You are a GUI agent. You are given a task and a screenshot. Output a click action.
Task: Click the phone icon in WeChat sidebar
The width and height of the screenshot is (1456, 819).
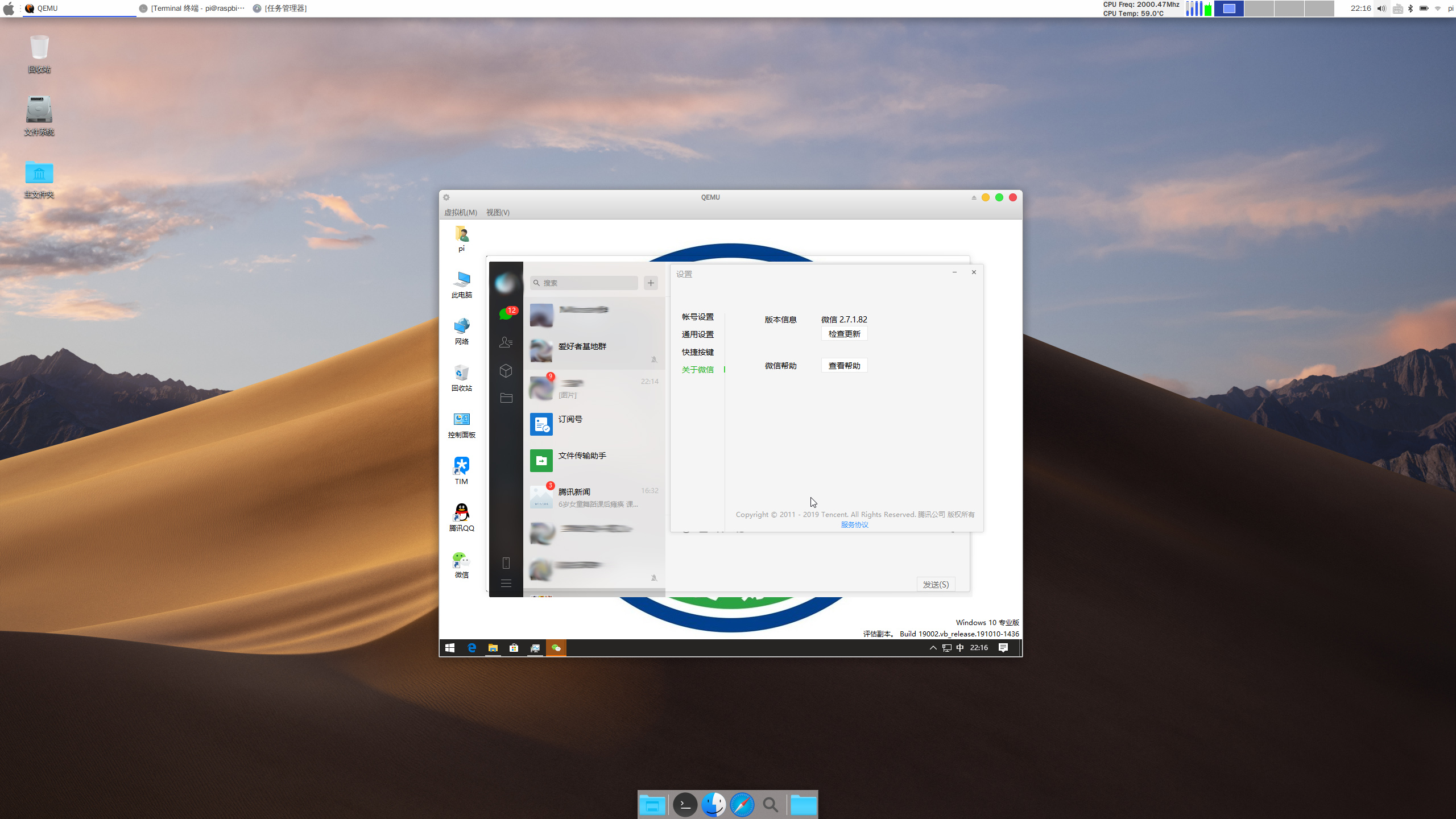(506, 563)
